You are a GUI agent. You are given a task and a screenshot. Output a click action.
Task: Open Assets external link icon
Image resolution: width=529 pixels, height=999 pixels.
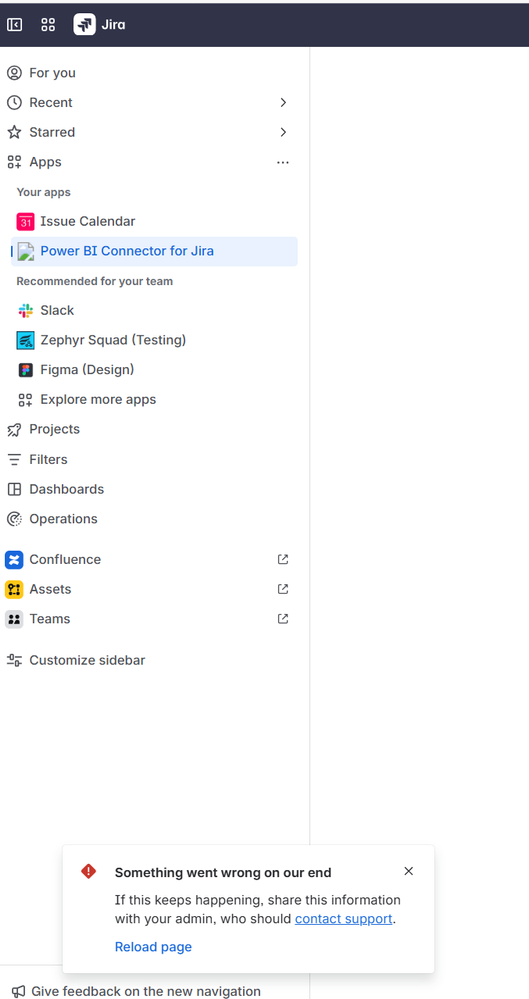[x=283, y=589]
